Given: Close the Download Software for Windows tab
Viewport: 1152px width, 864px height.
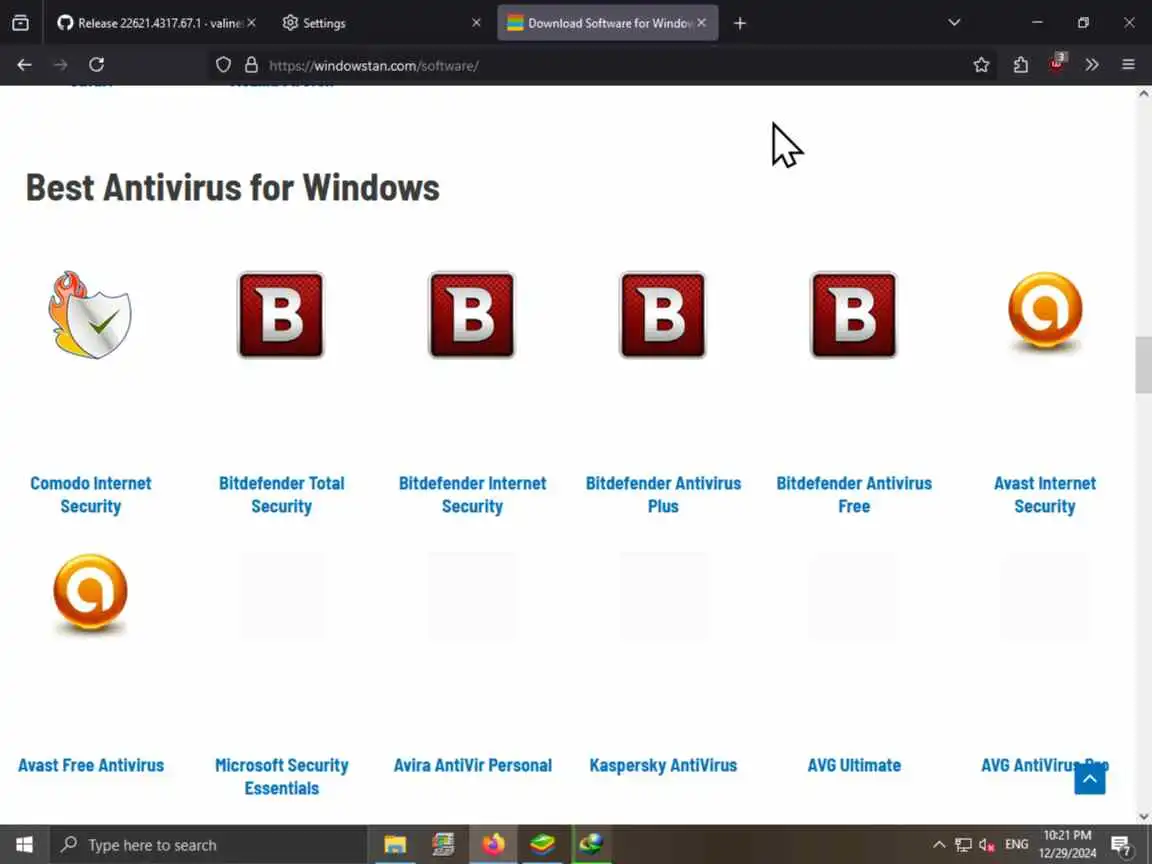Looking at the screenshot, I should pyautogui.click(x=702, y=23).
